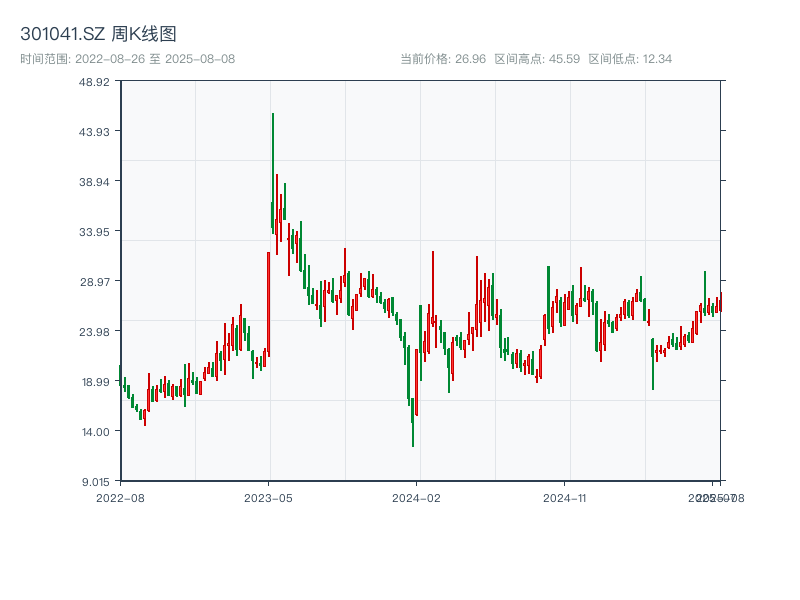This screenshot has width=800, height=600.
Task: Click the tall red candle just before 2023-05
Action: pos(268,300)
